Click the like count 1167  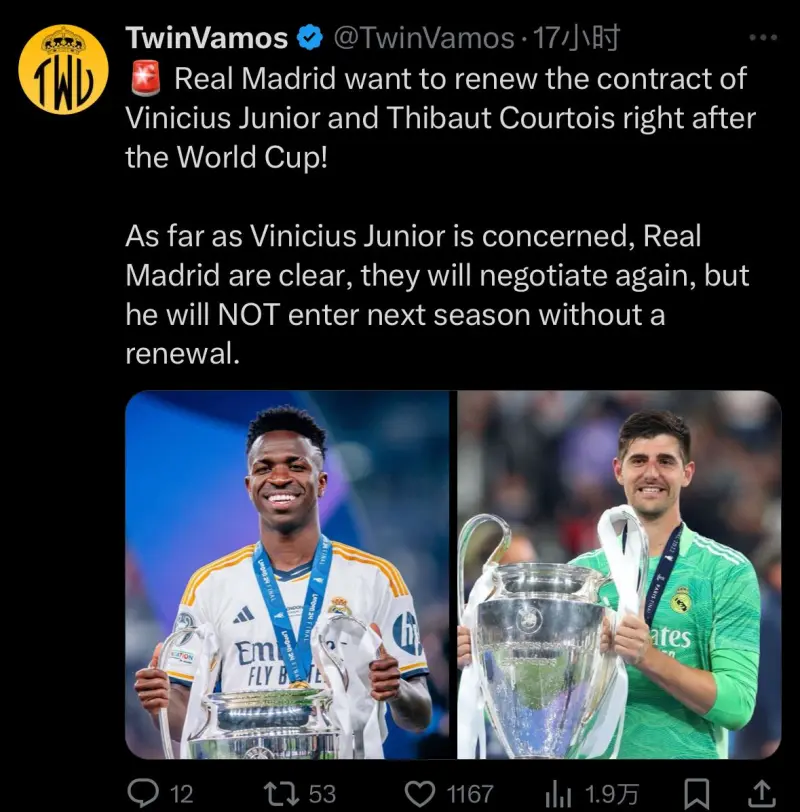click(x=470, y=794)
